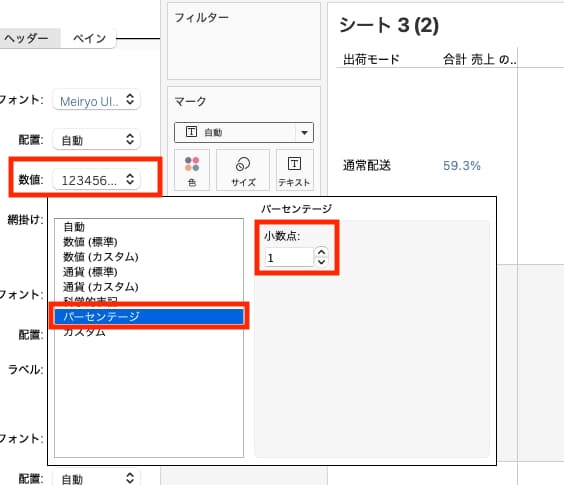Select 数値 (標準) format option
This screenshot has height=485, width=564.
click(x=90, y=242)
